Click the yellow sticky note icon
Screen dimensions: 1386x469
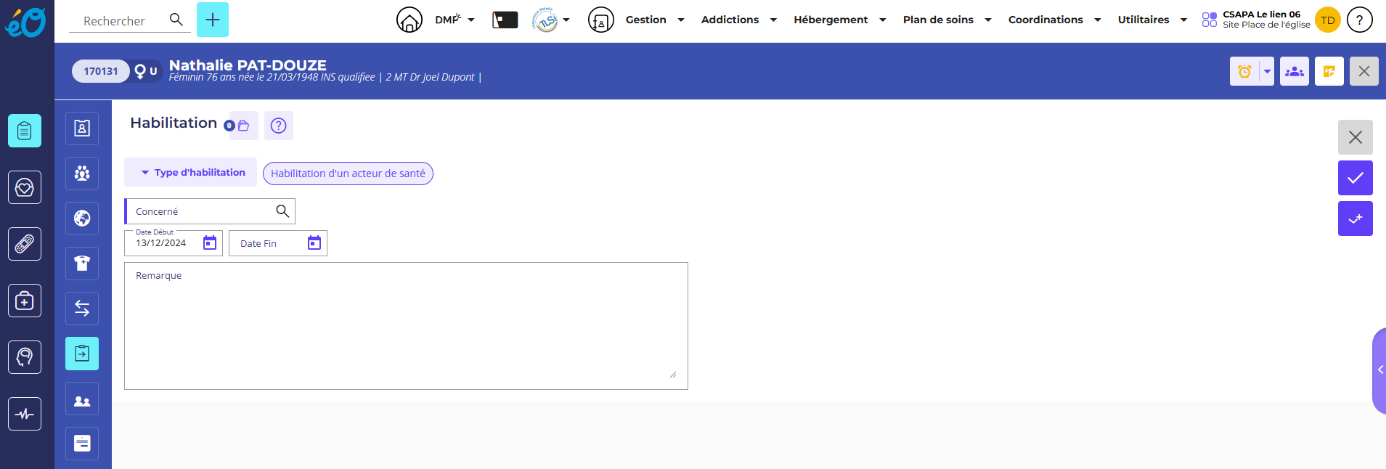coord(1329,71)
